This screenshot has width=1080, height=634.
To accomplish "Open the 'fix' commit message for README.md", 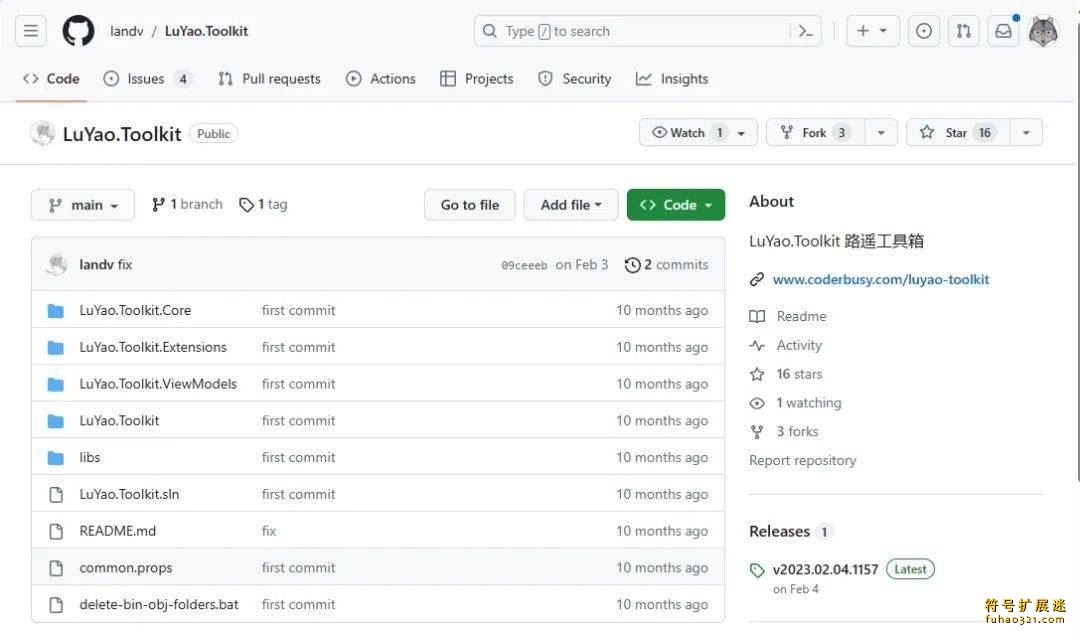I will (x=269, y=531).
